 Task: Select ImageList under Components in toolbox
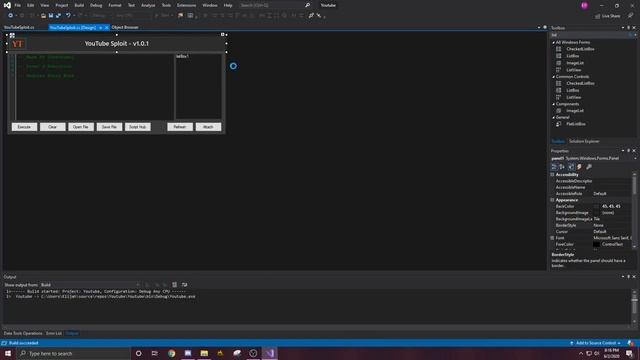[x=575, y=111]
